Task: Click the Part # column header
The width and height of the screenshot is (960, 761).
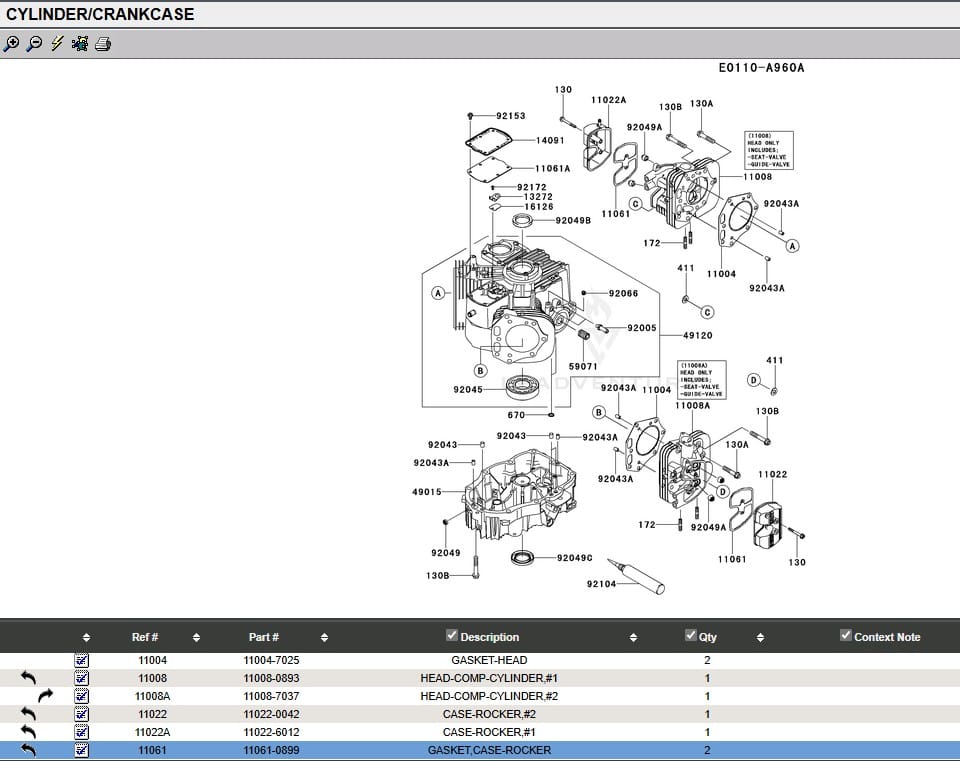Action: pos(263,637)
